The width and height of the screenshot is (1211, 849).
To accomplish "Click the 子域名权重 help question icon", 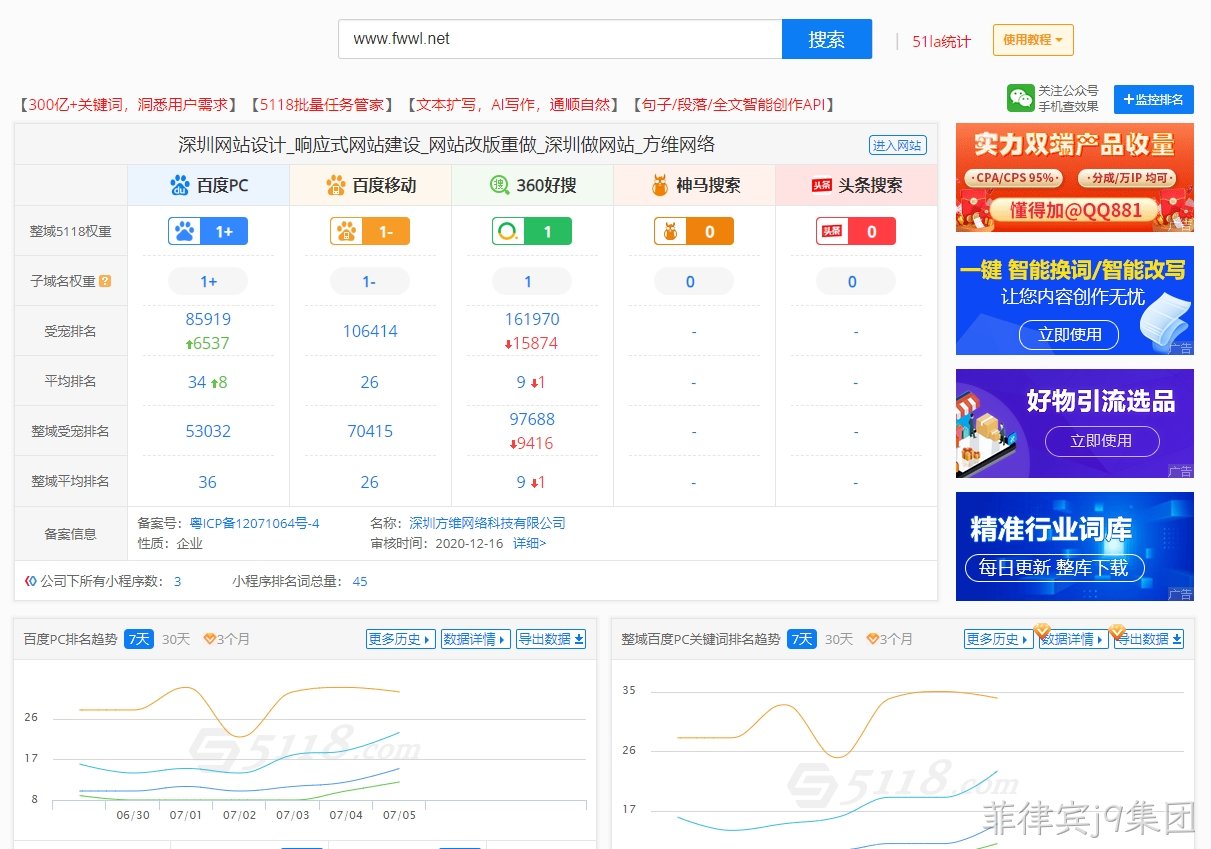I will [x=105, y=281].
